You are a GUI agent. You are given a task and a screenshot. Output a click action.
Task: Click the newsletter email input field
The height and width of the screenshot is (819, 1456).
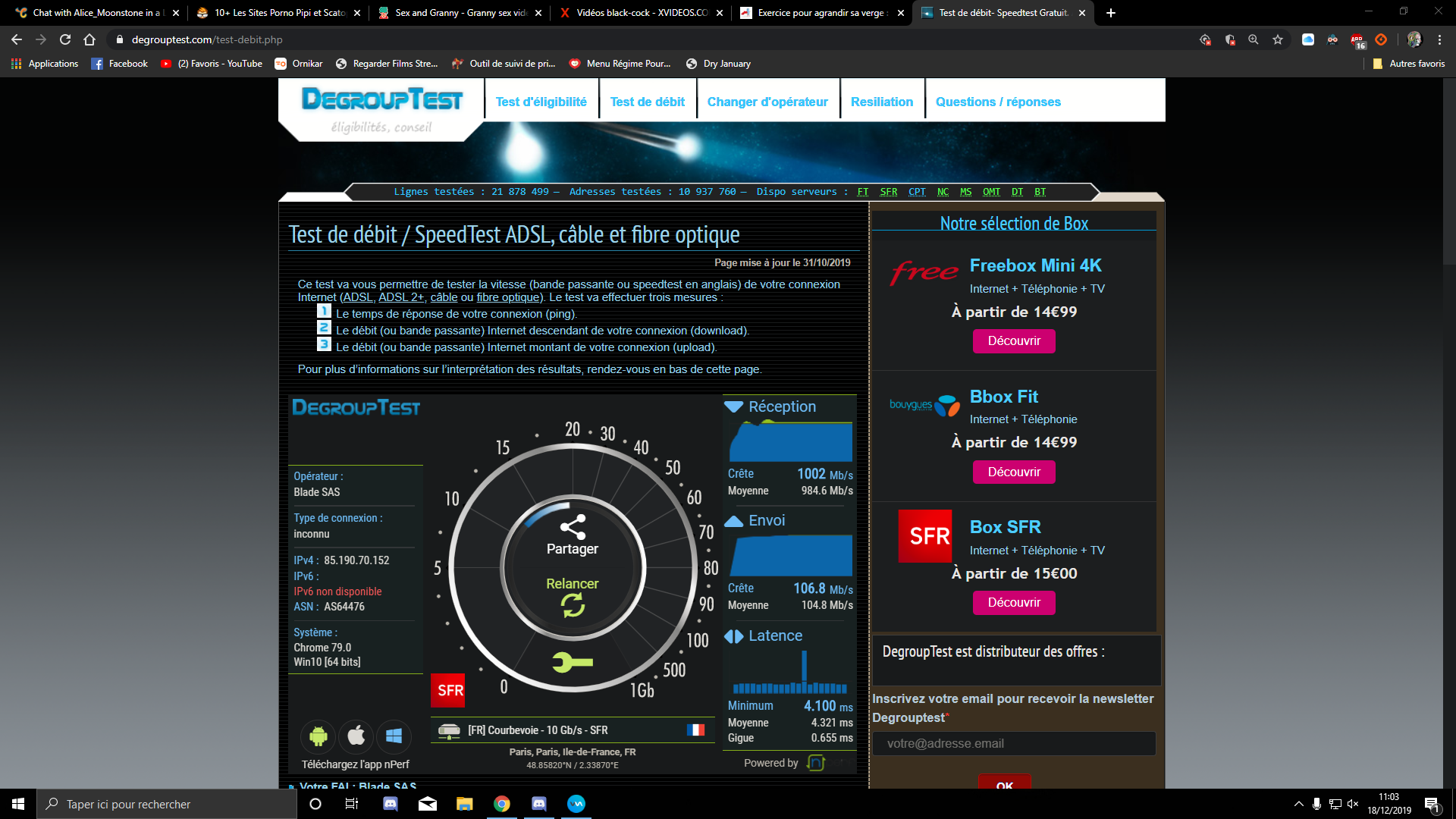1014,743
